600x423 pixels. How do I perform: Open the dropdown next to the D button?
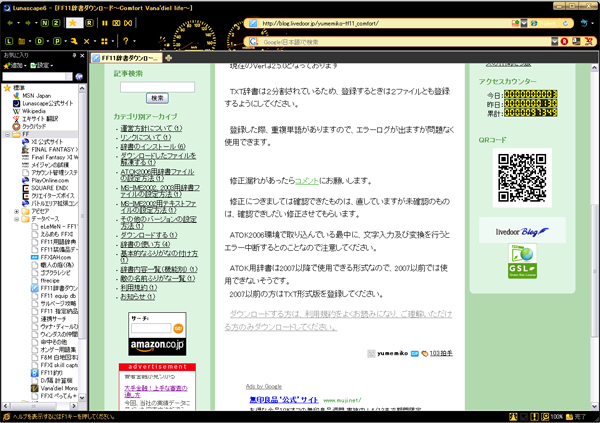point(47,41)
